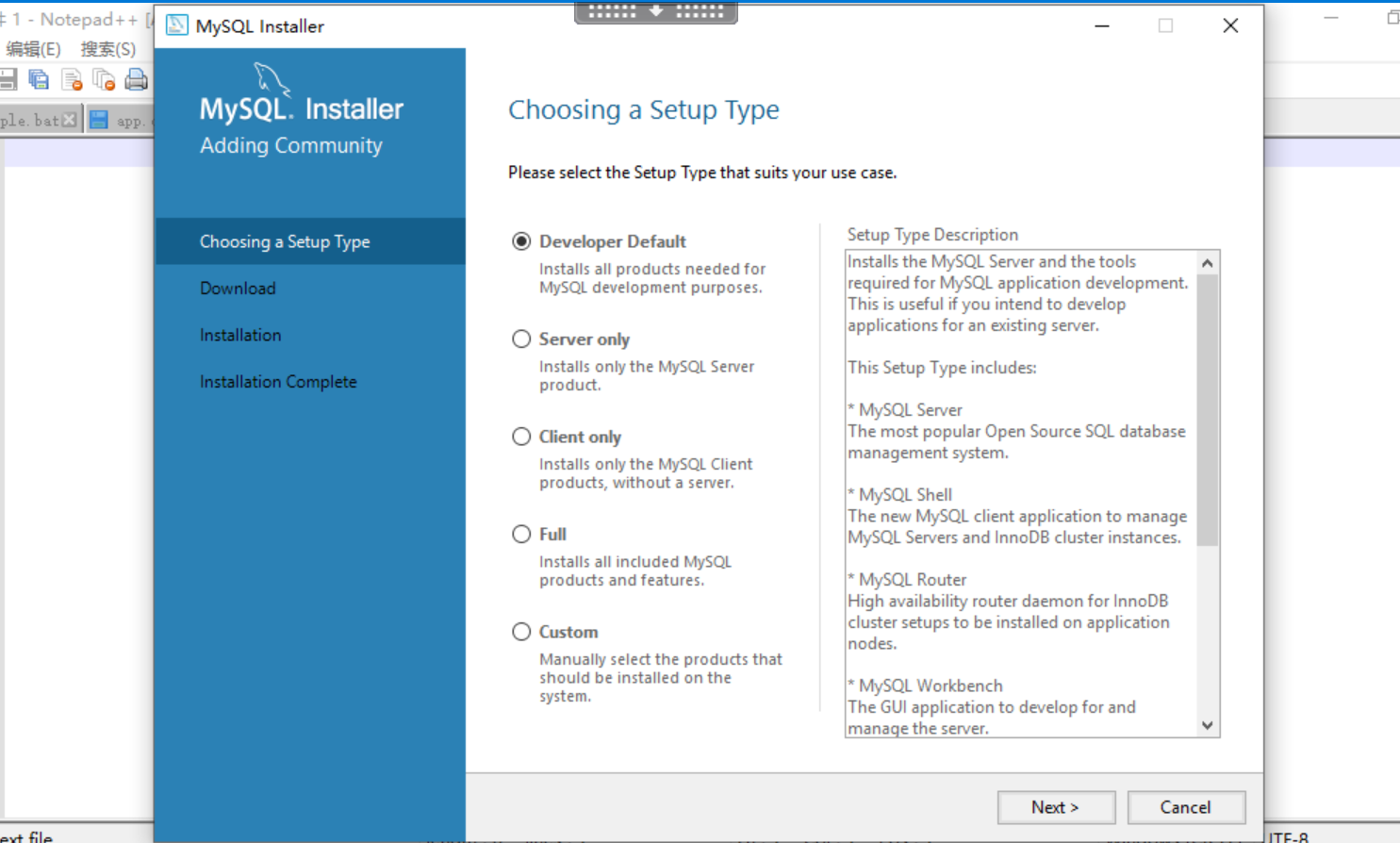Switch to the app. tab in Notepad++
Image resolution: width=1400 pixels, height=843 pixels.
[120, 120]
